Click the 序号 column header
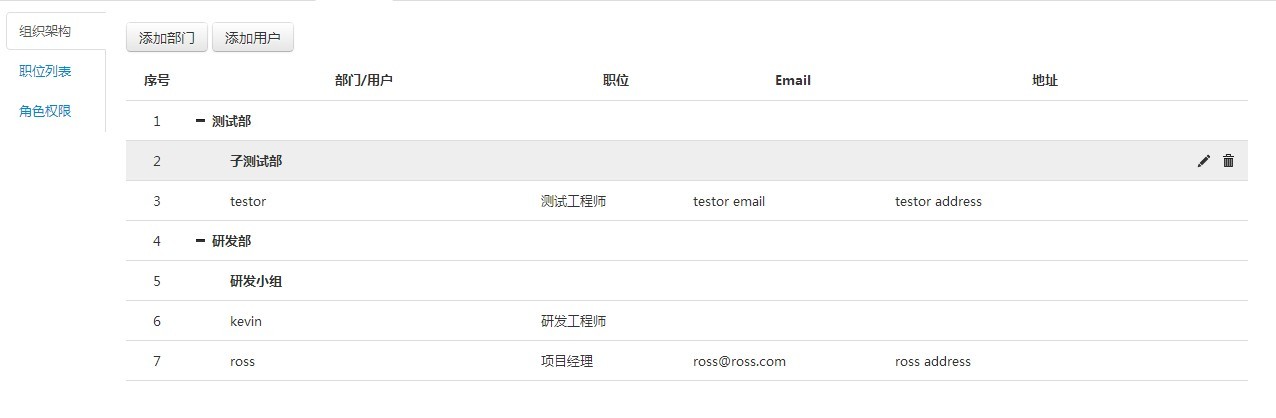 click(157, 80)
